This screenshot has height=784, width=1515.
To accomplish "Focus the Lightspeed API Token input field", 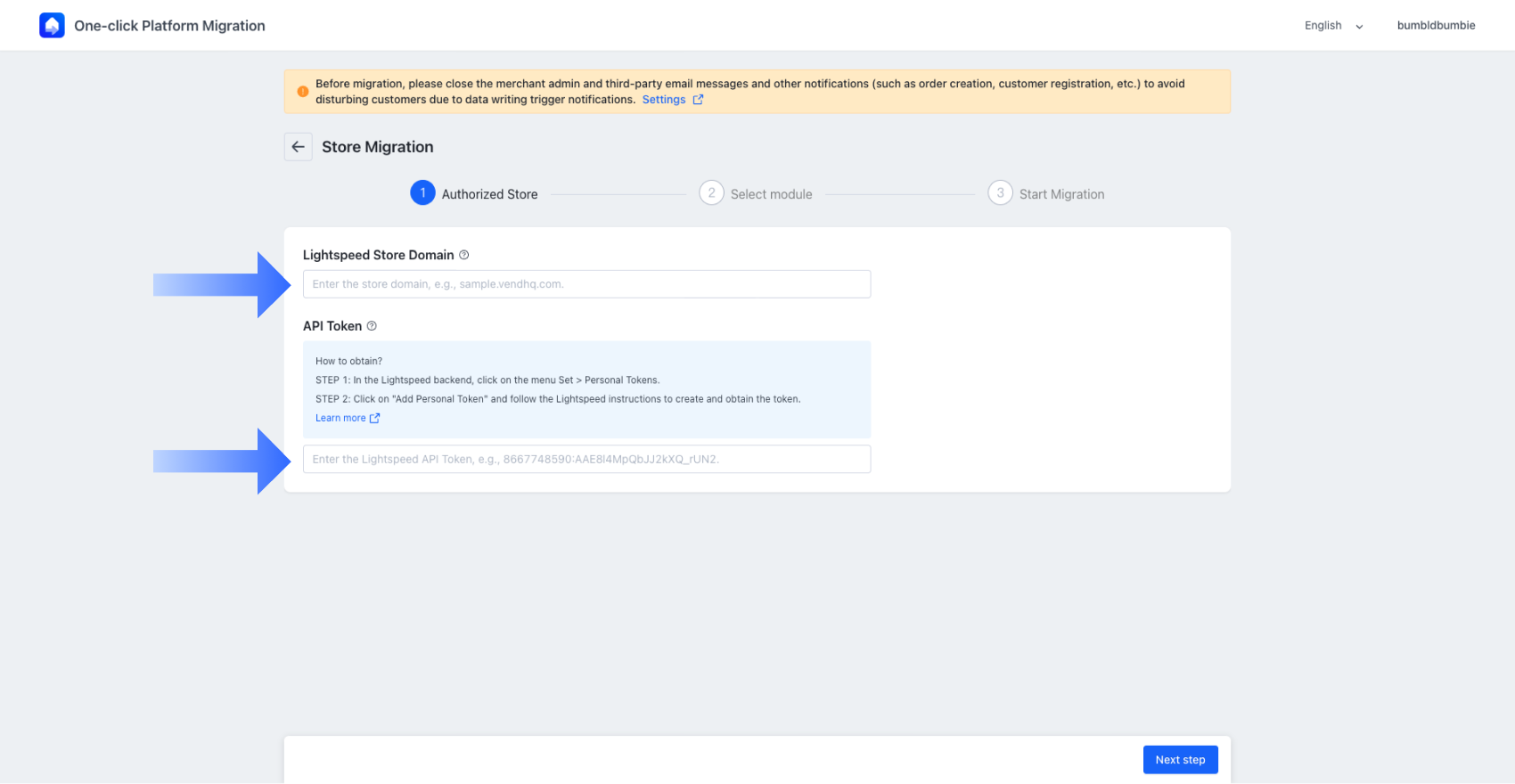I will point(586,460).
